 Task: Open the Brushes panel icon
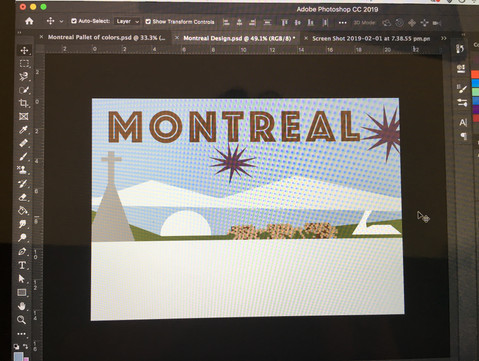462,88
